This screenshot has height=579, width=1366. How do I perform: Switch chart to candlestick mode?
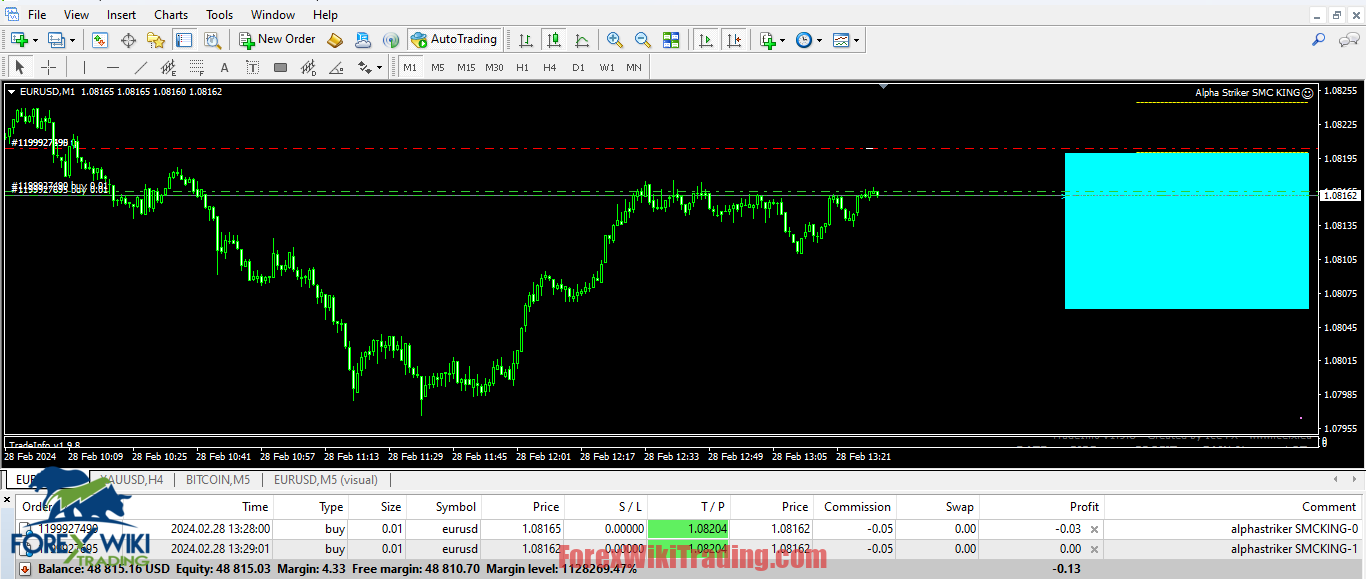[554, 40]
